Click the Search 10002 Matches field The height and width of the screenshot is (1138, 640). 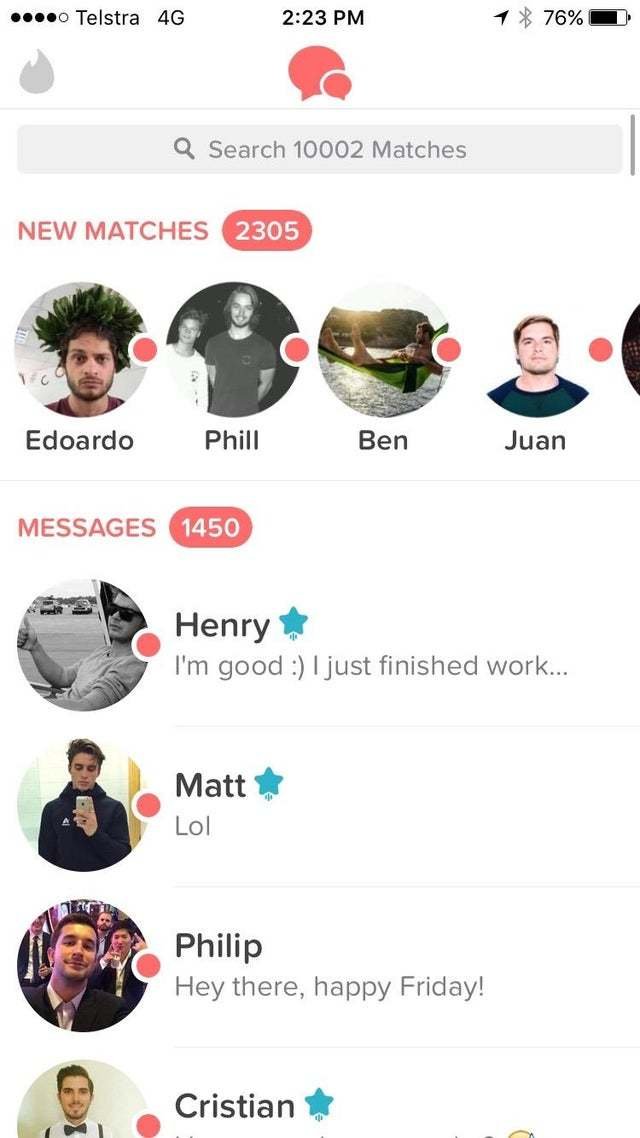320,150
